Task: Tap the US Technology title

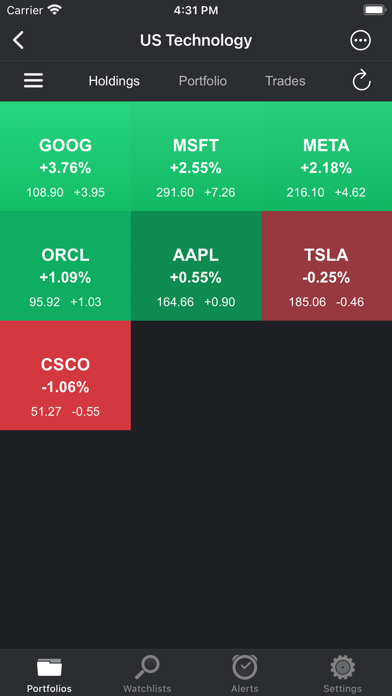Action: [196, 40]
